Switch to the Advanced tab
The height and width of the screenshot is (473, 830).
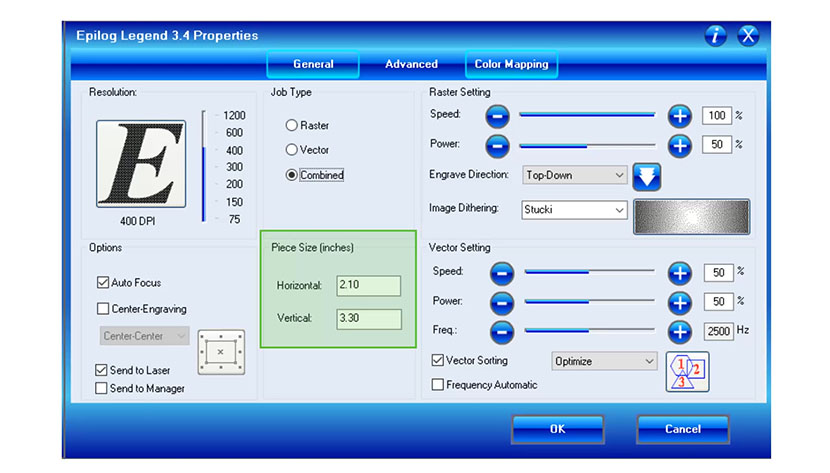click(x=411, y=64)
